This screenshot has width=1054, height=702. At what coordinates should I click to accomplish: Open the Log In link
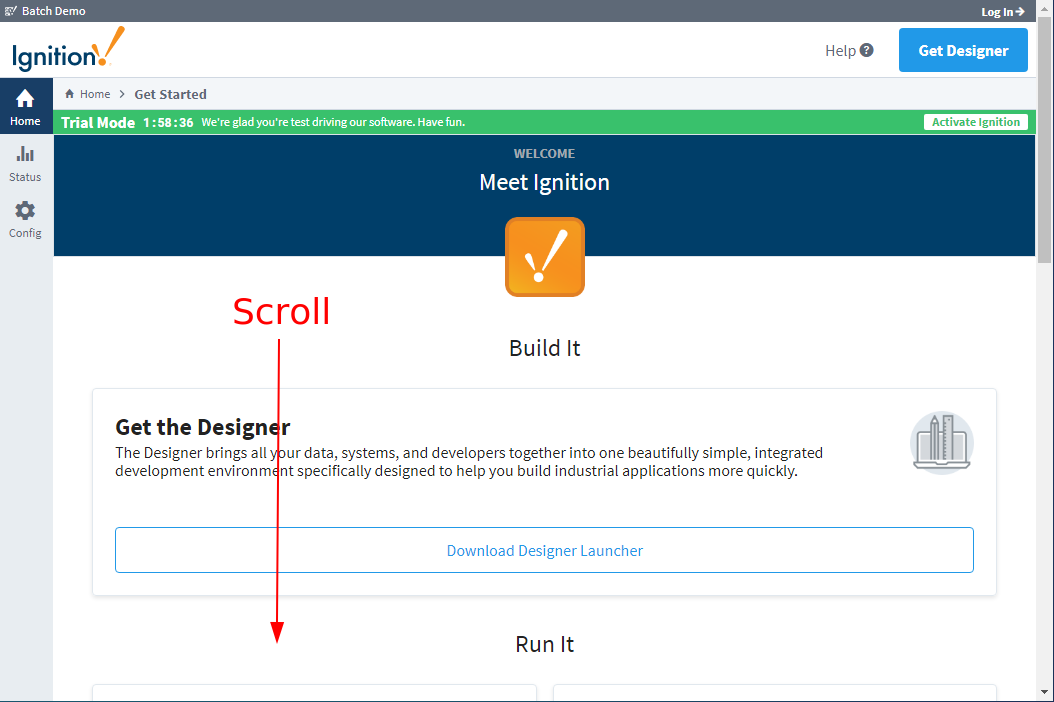1002,11
